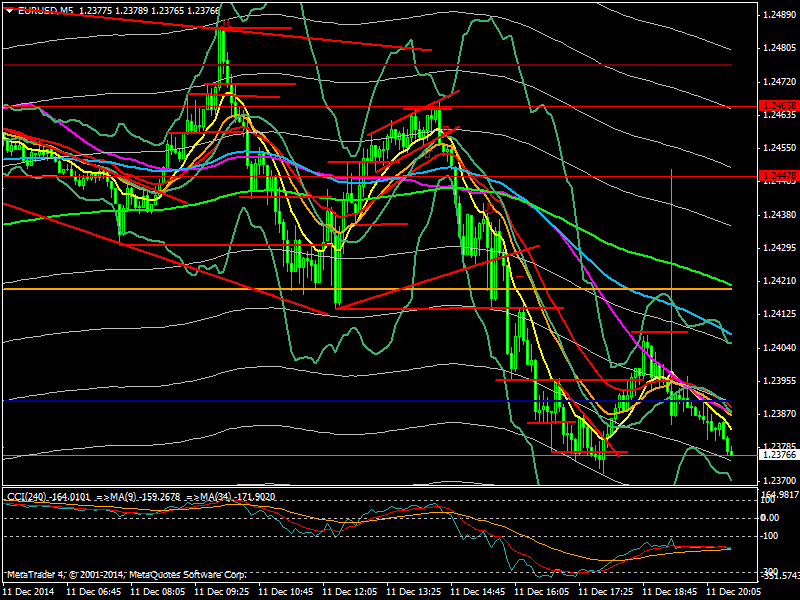Click time axis label 11 Dec 12:05
The width and height of the screenshot is (800, 600).
coord(349,591)
